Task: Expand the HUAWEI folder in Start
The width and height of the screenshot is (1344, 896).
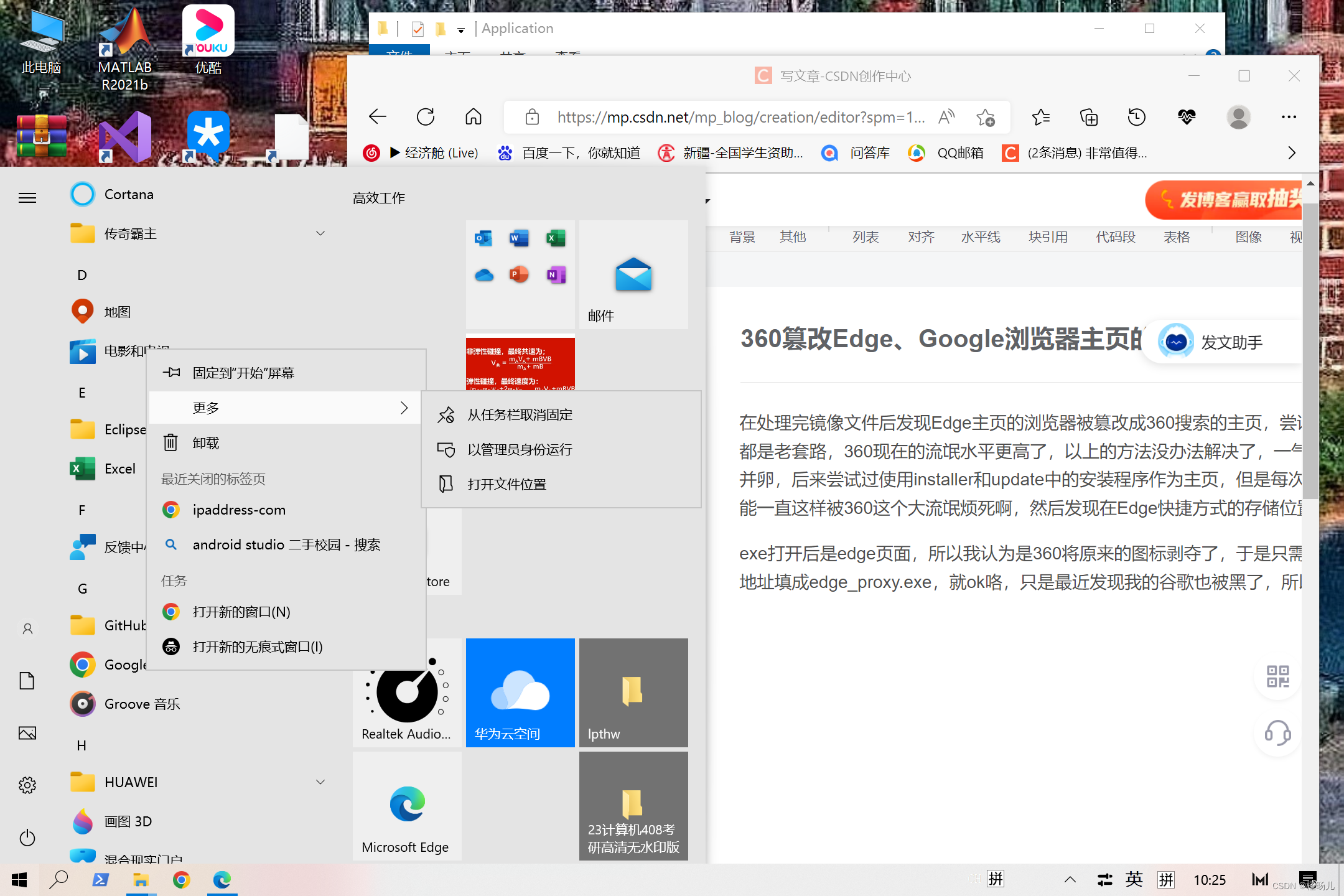Action: [x=320, y=782]
